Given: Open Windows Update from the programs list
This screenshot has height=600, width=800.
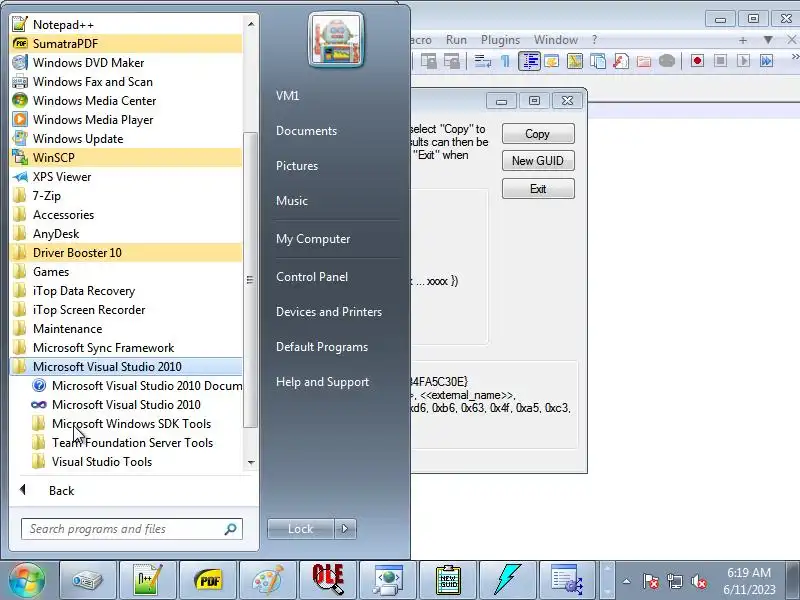Looking at the screenshot, I should tap(126, 139).
